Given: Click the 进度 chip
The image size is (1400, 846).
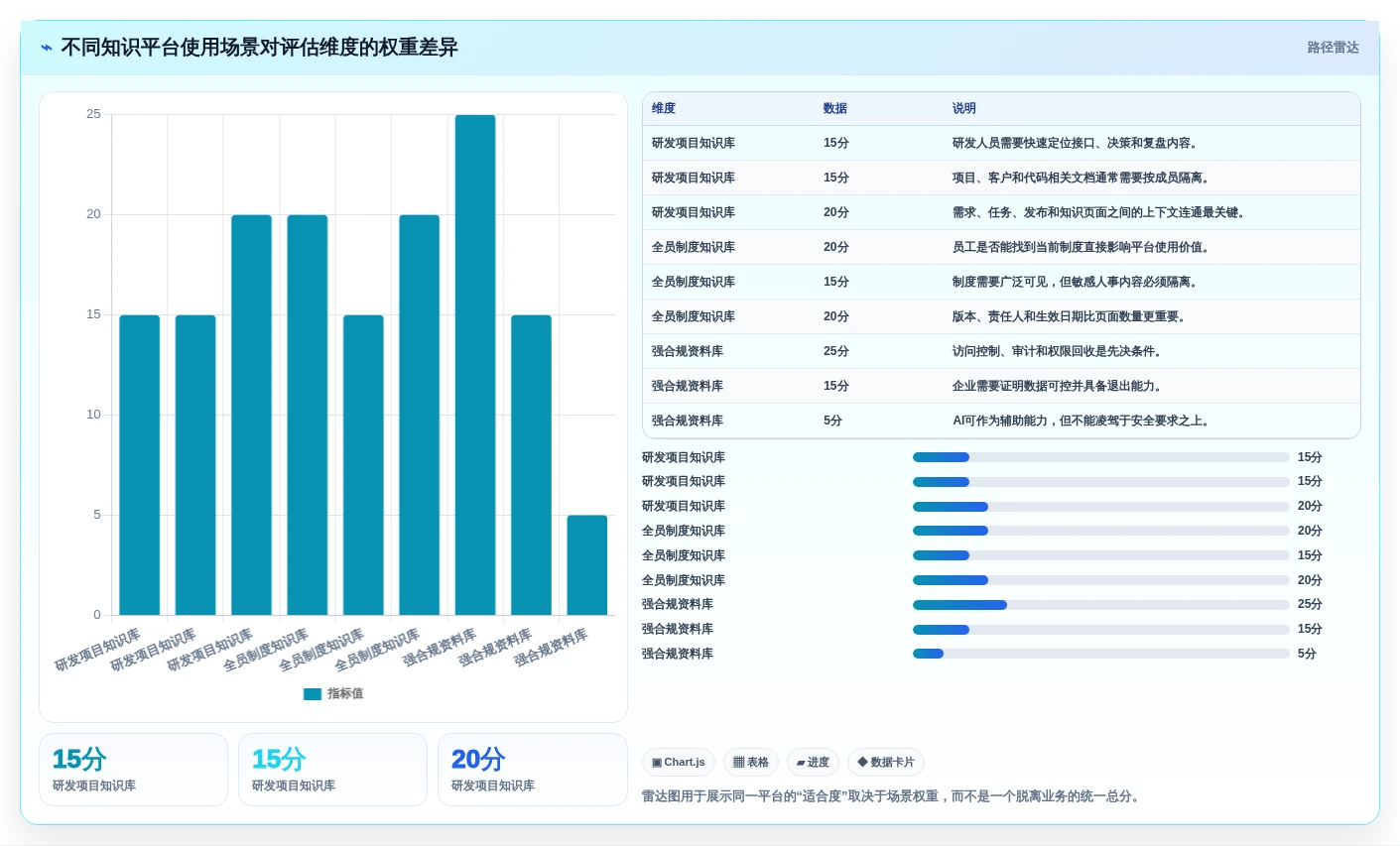Looking at the screenshot, I should tap(813, 763).
